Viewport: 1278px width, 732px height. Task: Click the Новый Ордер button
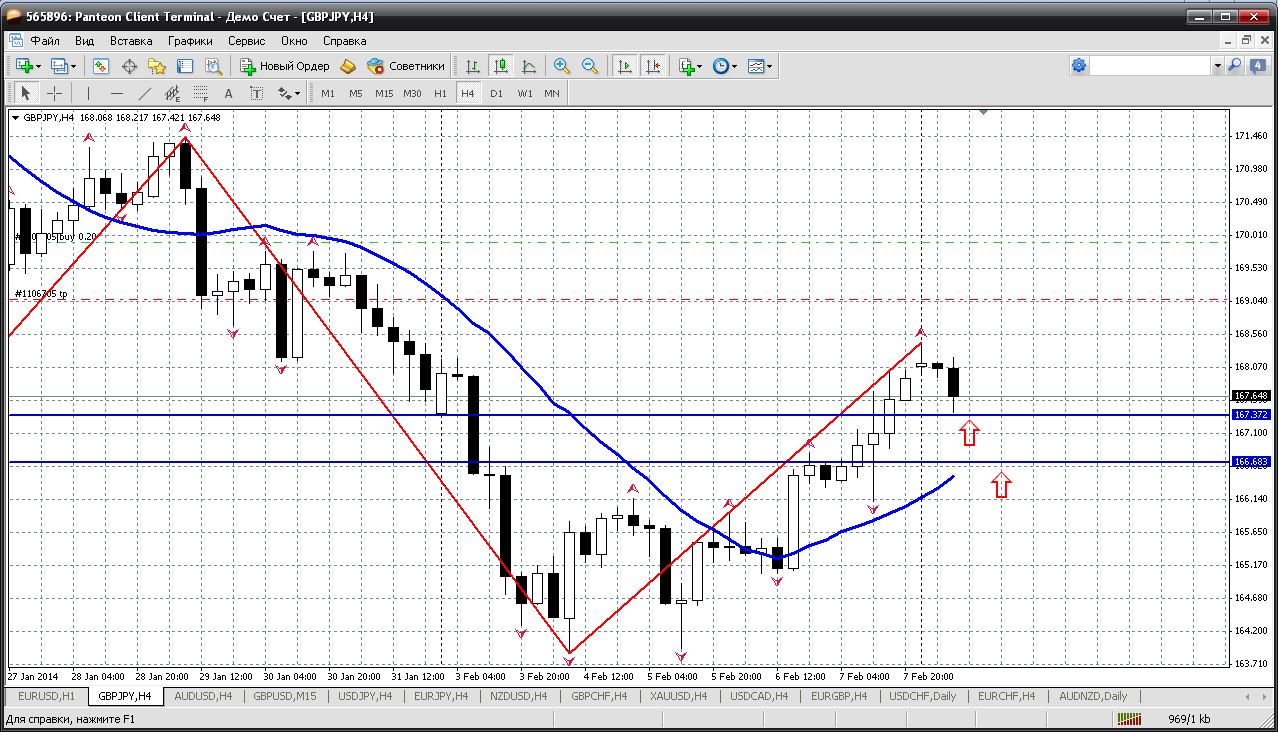[x=286, y=66]
